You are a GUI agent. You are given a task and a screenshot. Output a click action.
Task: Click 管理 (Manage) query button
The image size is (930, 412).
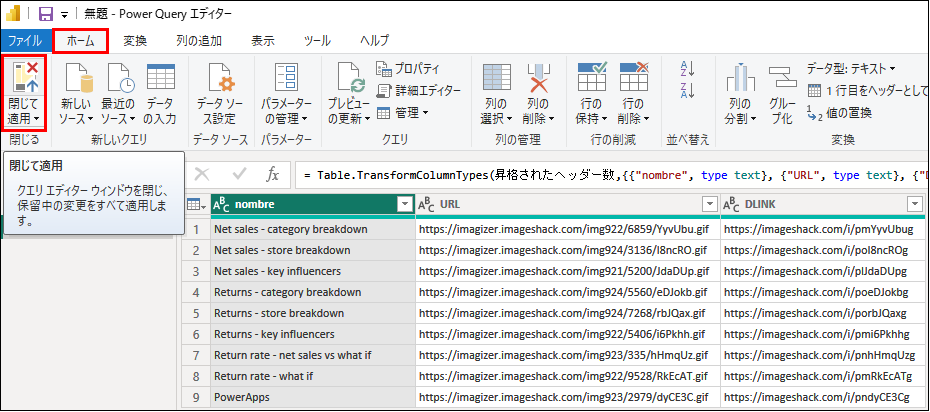[x=402, y=112]
